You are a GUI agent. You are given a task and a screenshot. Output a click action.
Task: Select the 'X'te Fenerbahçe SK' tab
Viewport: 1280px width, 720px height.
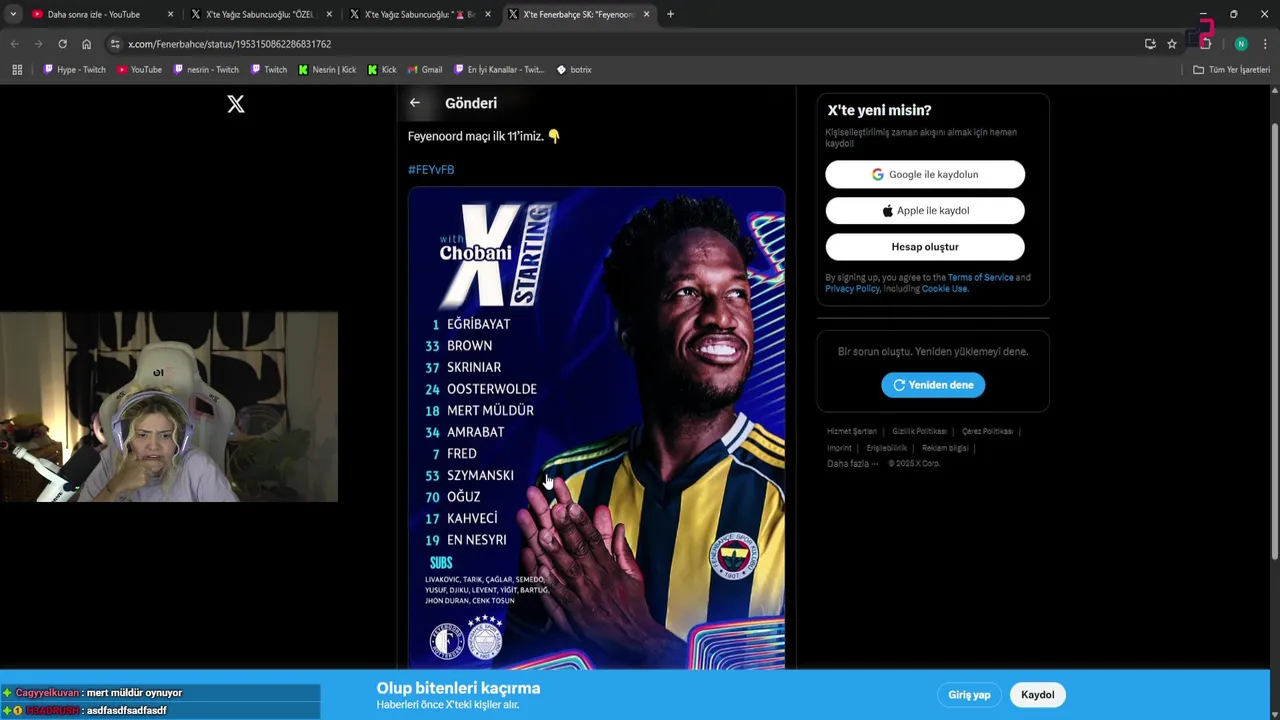pos(578,15)
